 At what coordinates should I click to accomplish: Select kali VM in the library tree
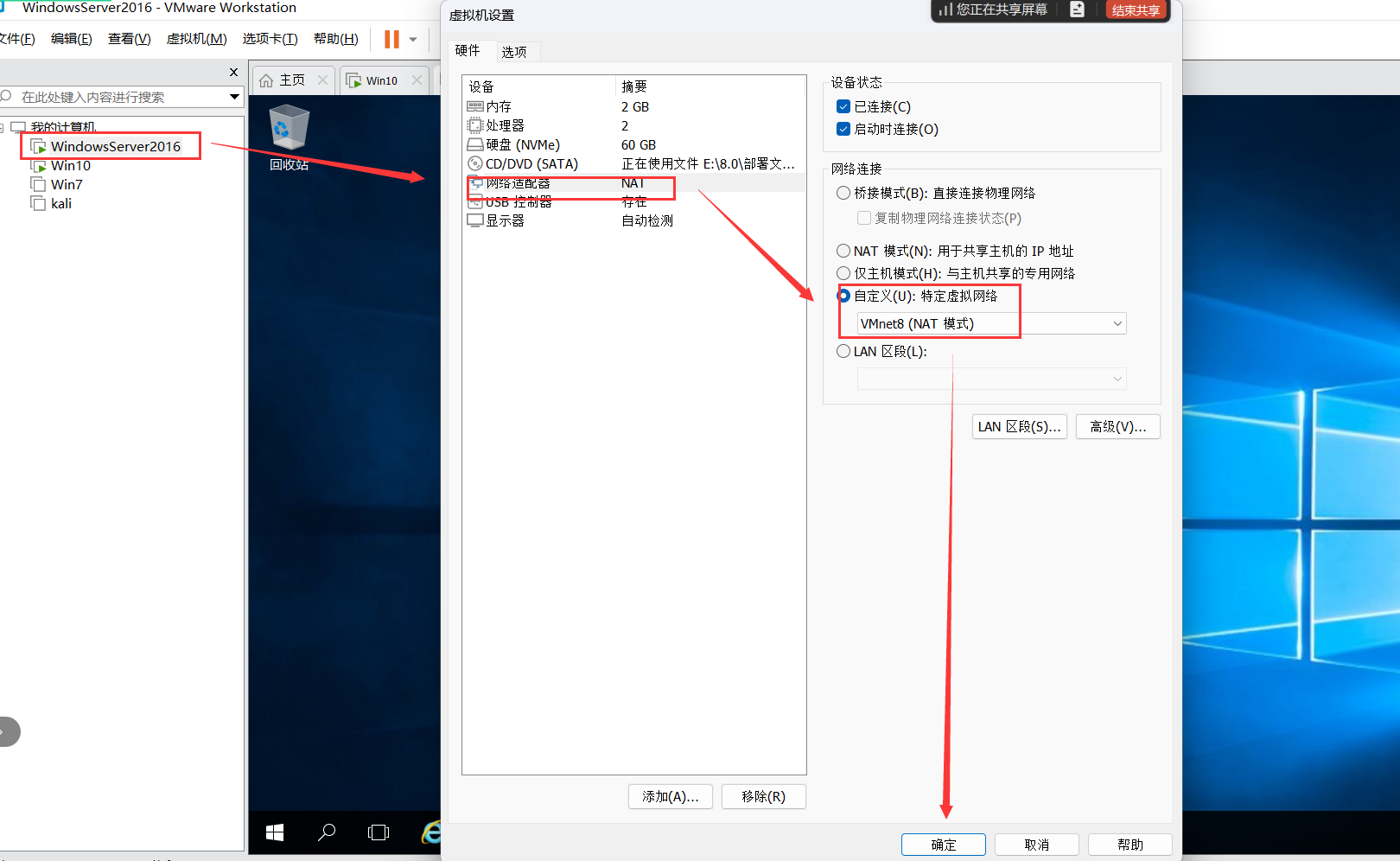60,203
